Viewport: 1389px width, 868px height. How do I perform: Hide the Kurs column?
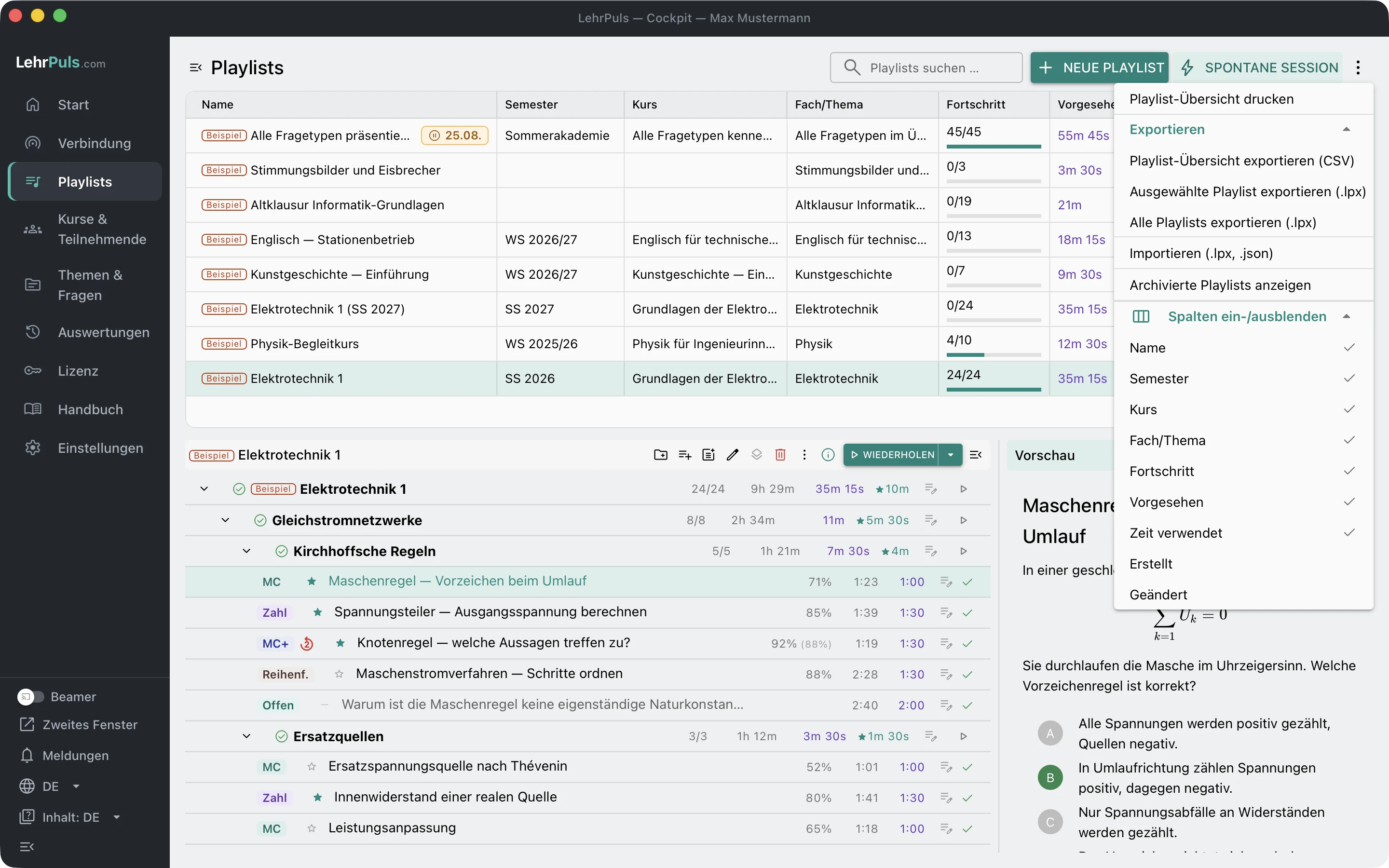(1243, 410)
